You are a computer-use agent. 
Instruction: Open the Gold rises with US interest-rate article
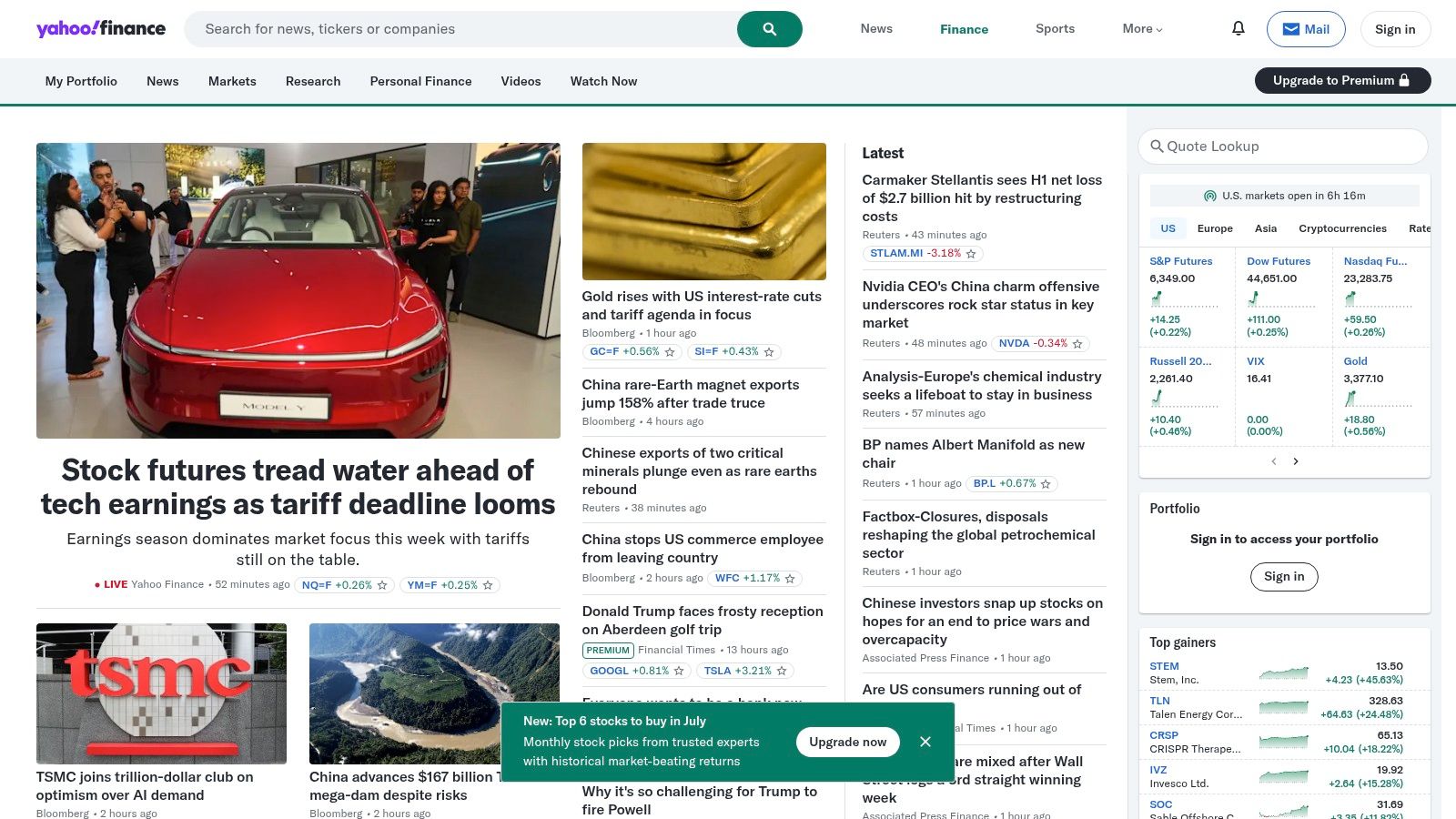tap(702, 306)
